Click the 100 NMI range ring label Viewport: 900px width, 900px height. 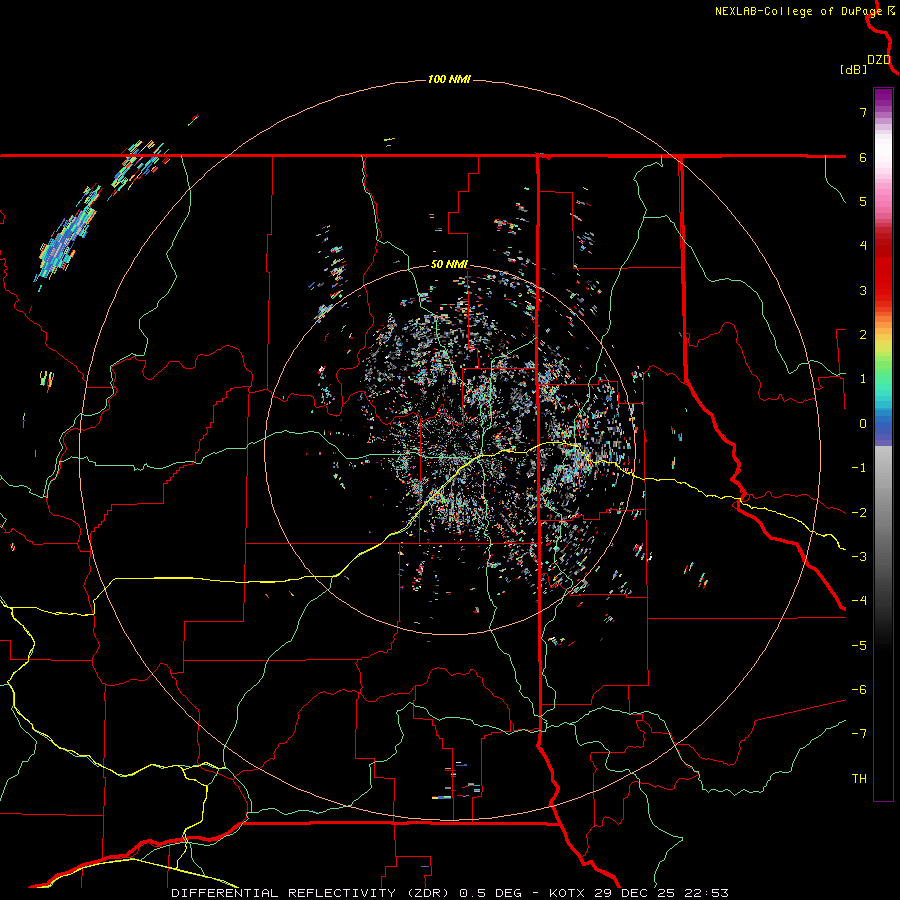[x=449, y=79]
